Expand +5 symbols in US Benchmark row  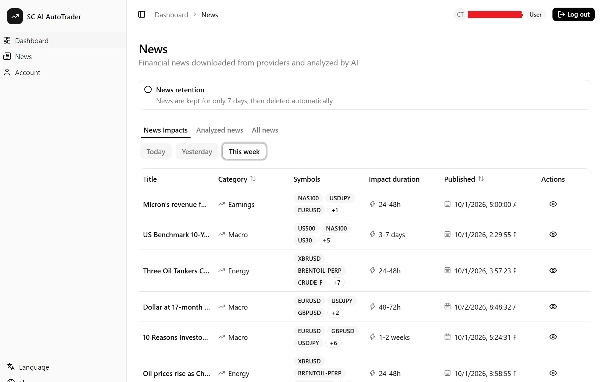[x=326, y=240]
